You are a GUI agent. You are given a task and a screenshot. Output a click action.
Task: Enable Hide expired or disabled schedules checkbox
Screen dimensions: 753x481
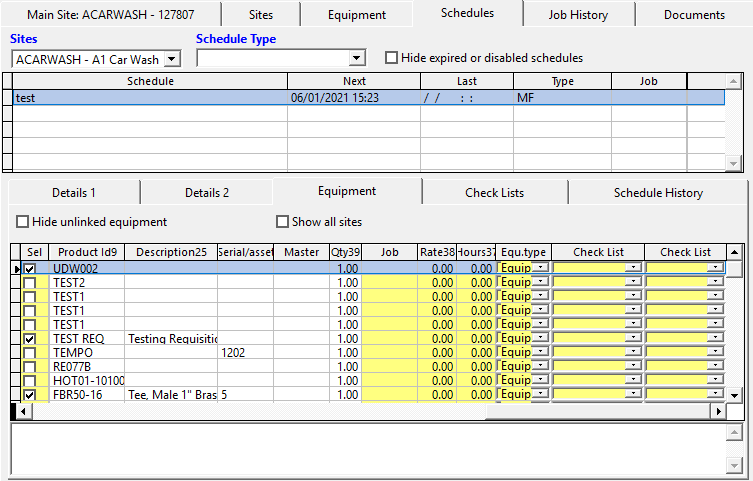pos(391,58)
